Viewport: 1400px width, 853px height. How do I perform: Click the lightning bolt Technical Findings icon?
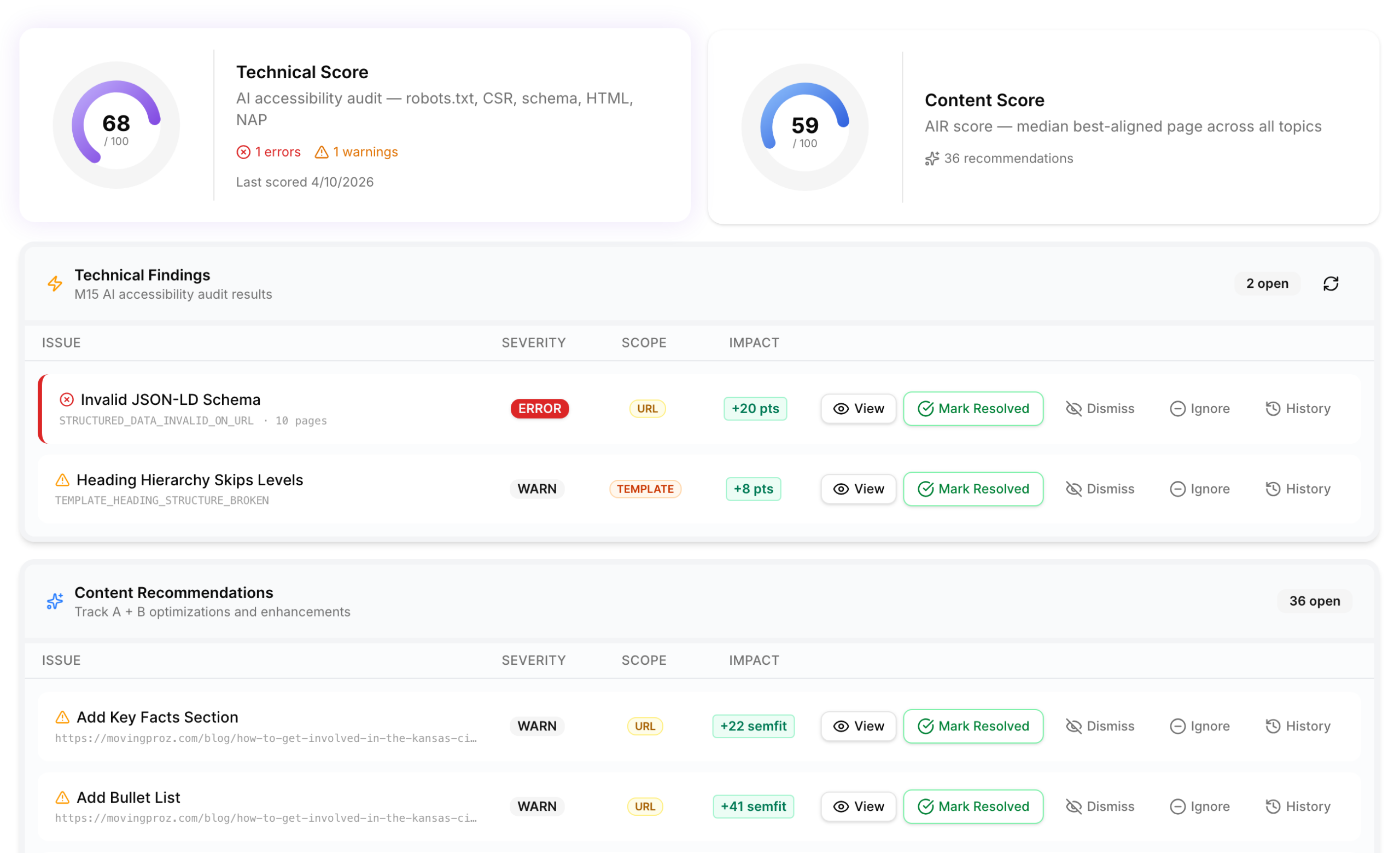click(x=55, y=283)
